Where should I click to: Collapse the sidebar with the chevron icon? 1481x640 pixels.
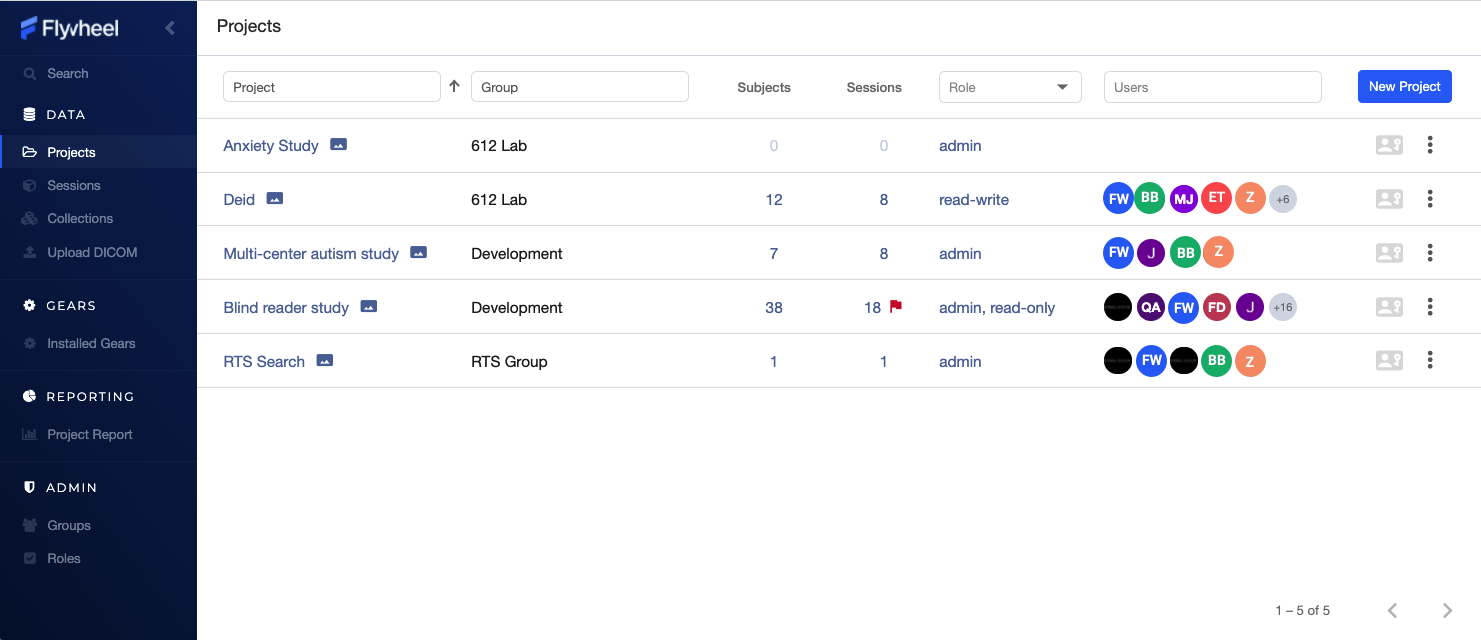[x=170, y=28]
